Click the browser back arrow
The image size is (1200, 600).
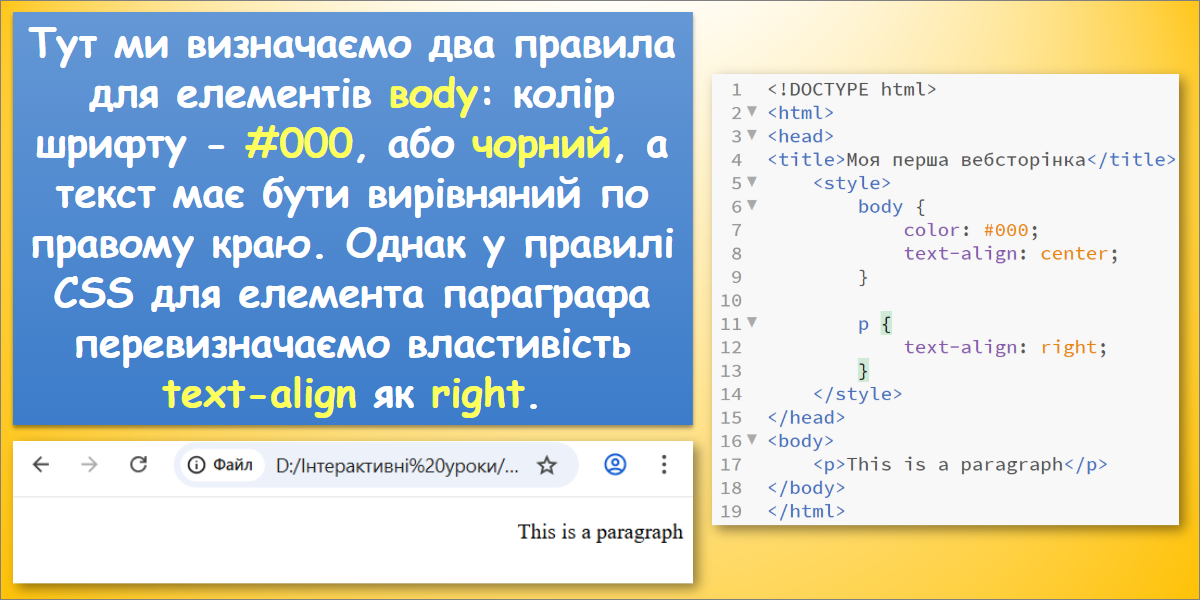pos(41,465)
